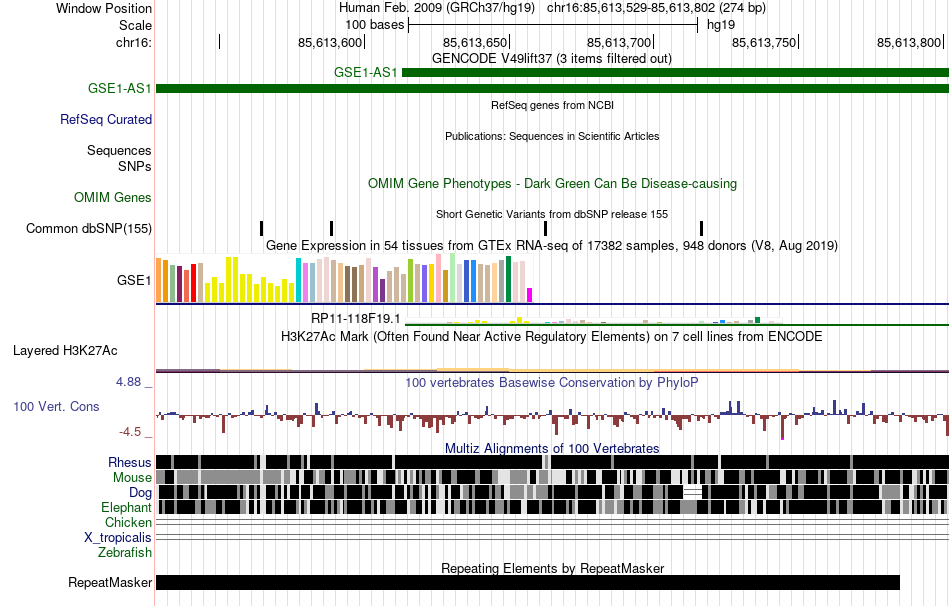Click Repeating Elements by RepeatMasker title
This screenshot has width=950, height=606.
(x=553, y=568)
